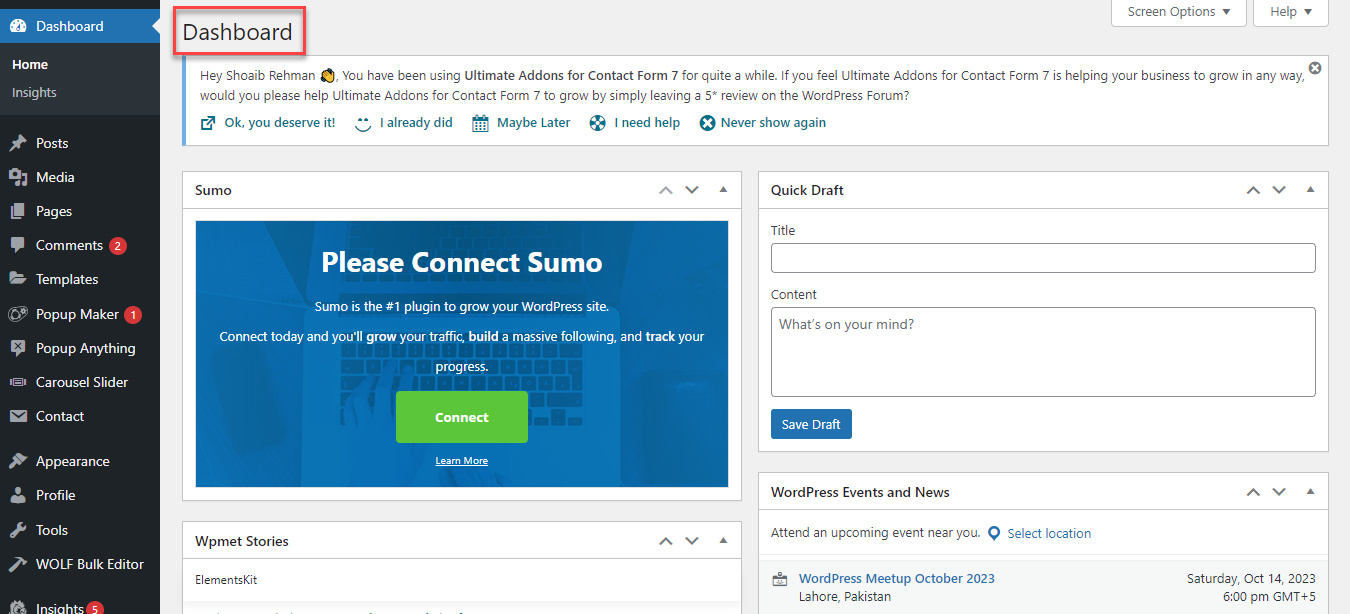Viewport: 1350px width, 614px height.
Task: Click the Quick Draft Title field
Action: (x=1043, y=258)
